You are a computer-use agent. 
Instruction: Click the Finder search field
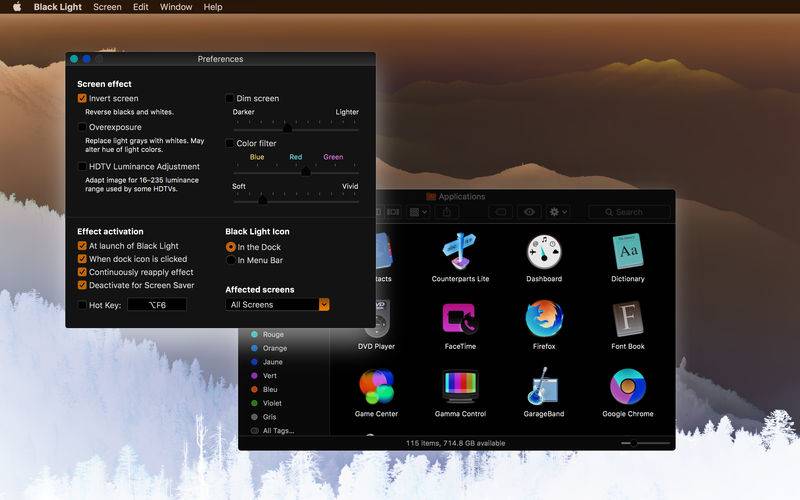click(x=629, y=212)
